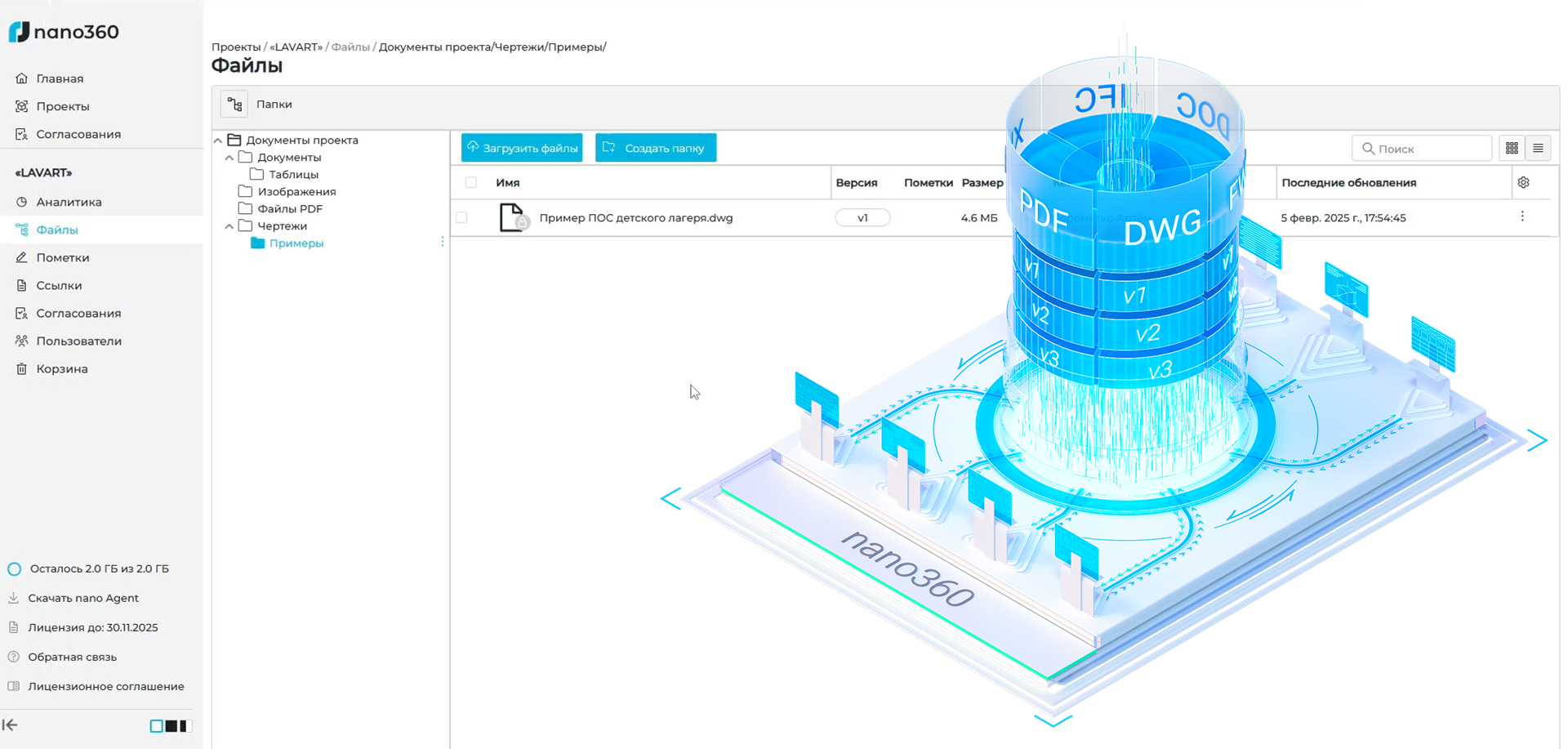
Task: Select the Таблицы folder
Action: [x=293, y=175]
